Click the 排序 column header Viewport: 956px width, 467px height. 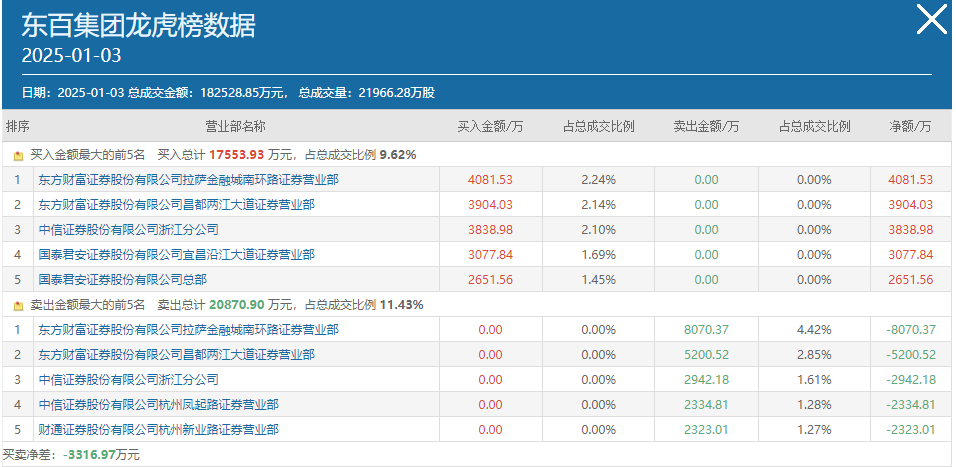[18, 126]
